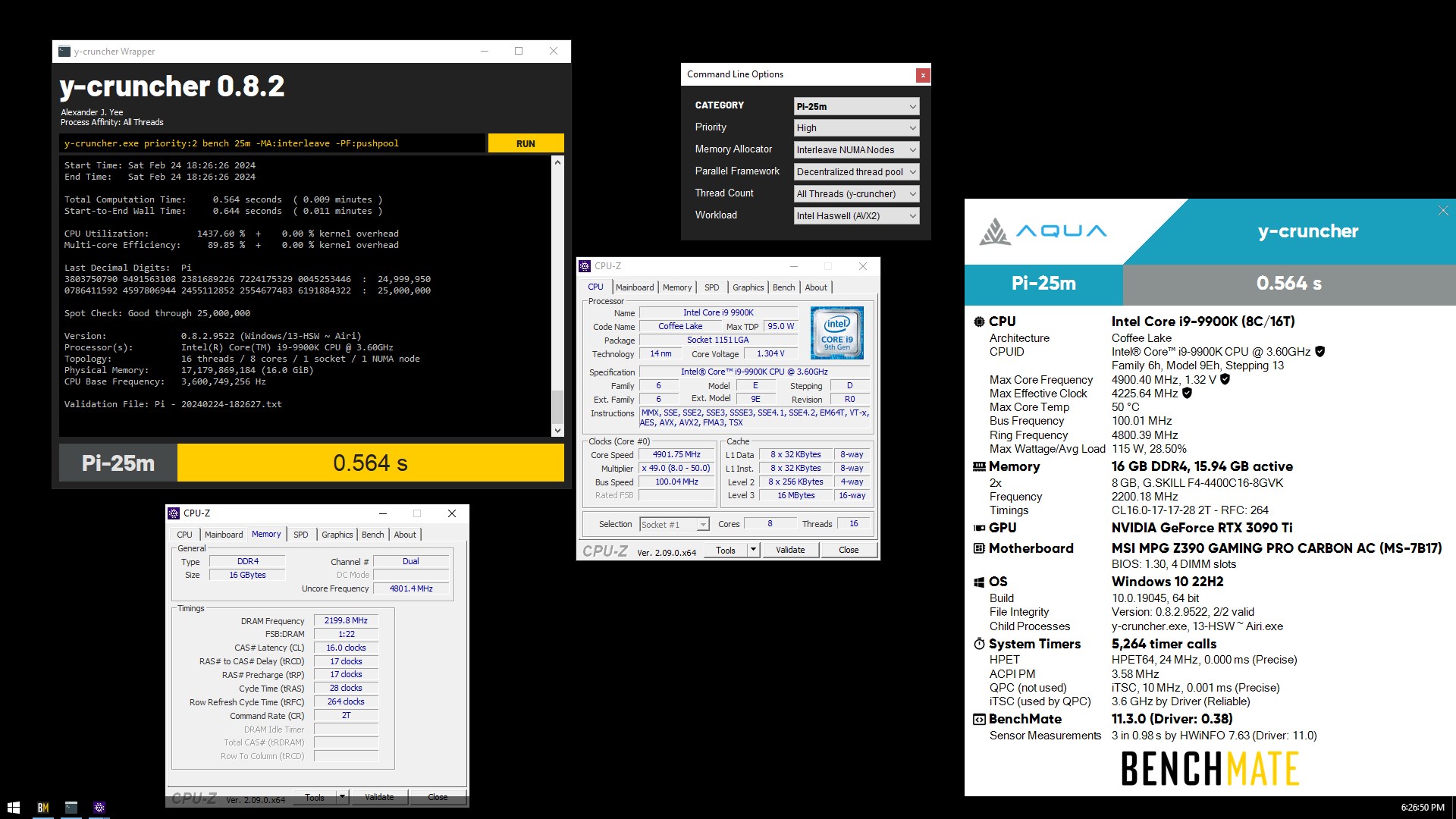Screen dimensions: 1456x819
Task: Click CPUID verified shield icon
Action: 1320,352
